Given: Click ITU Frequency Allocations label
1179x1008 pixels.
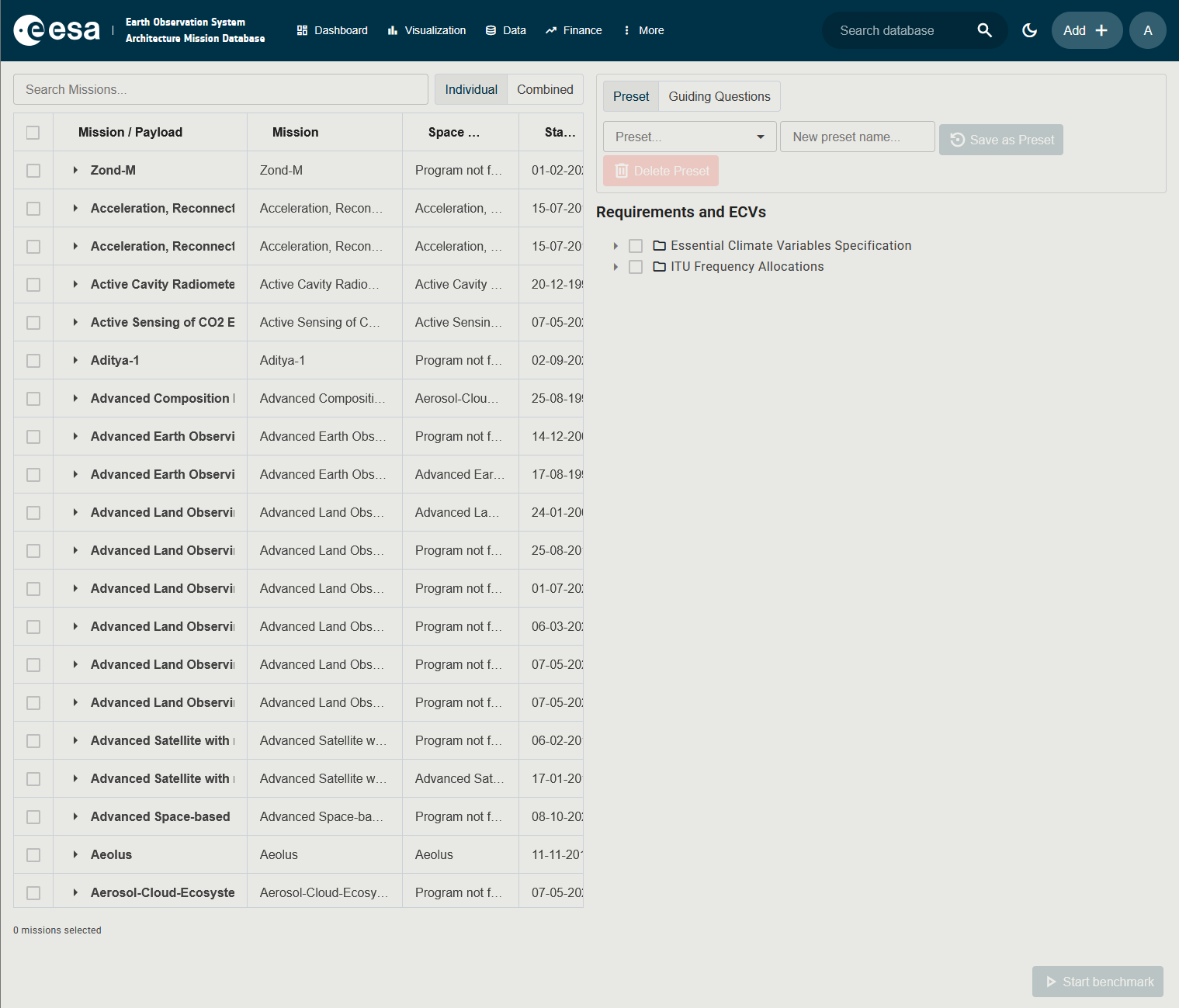Looking at the screenshot, I should tap(747, 266).
